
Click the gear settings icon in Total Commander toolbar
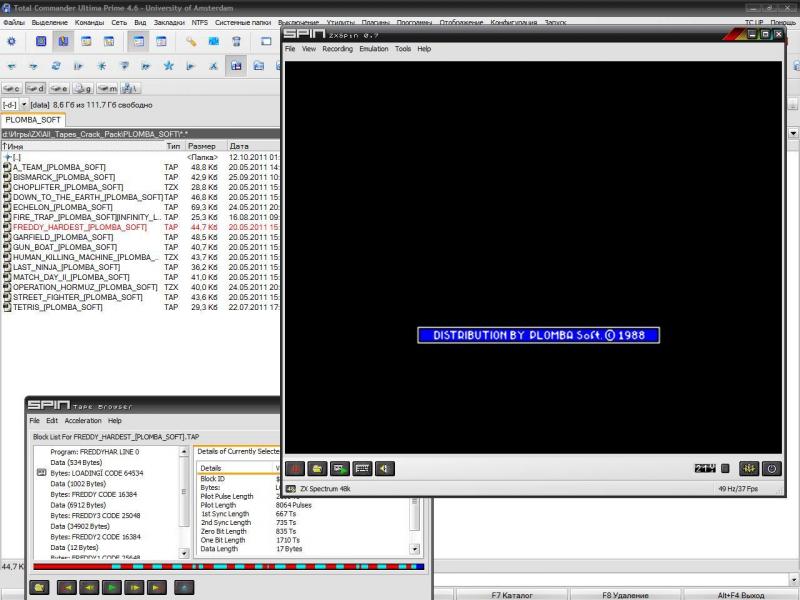12,41
